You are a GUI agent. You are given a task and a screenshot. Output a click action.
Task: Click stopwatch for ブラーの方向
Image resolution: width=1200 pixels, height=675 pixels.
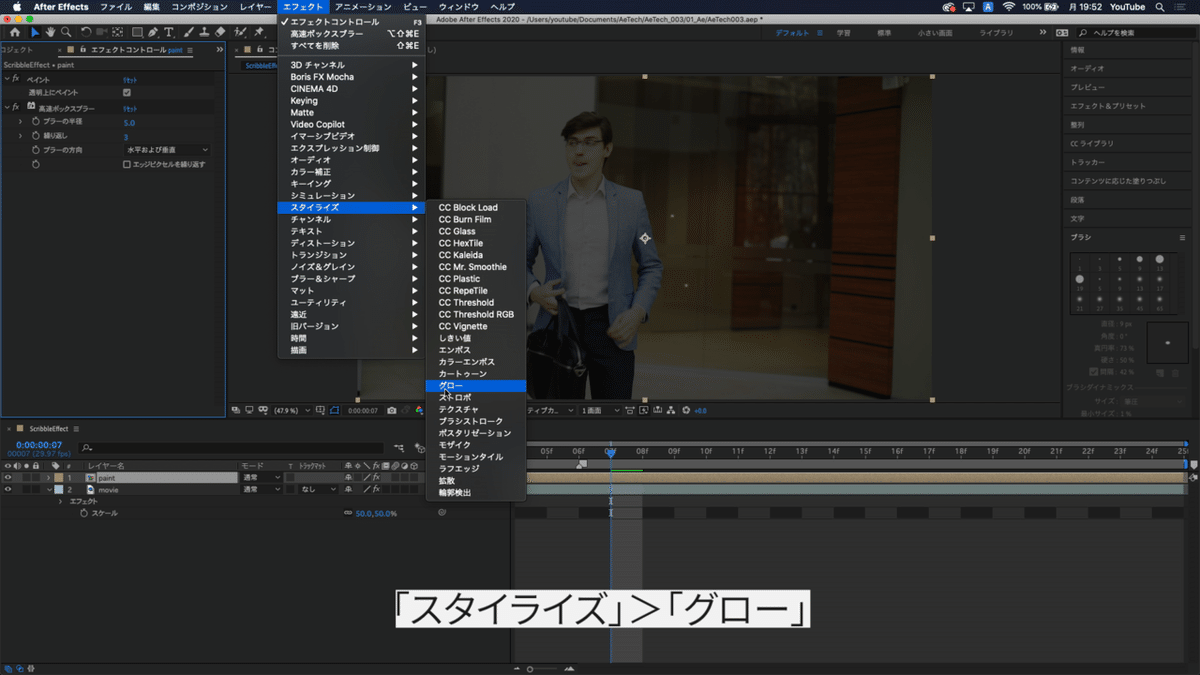[x=35, y=150]
